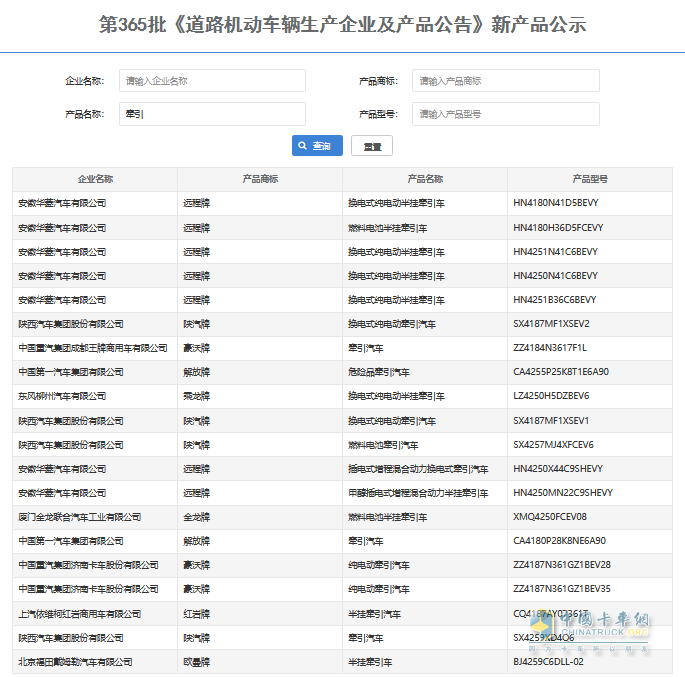Image resolution: width=685 pixels, height=677 pixels.
Task: Click the 企业名称 column header
Action: [x=95, y=179]
